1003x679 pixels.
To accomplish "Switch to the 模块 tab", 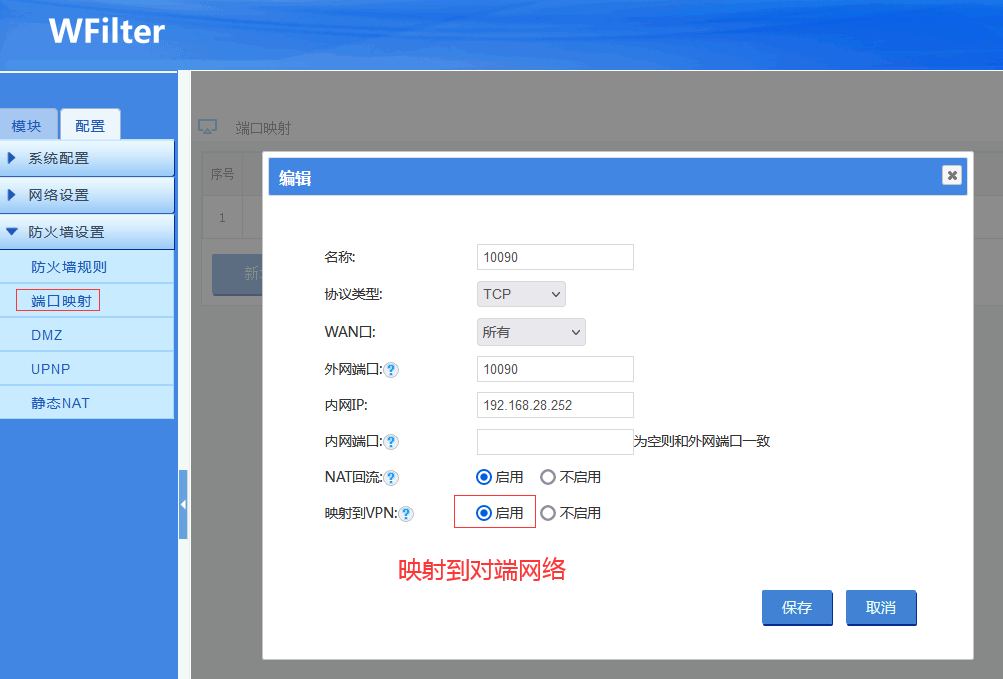I will [x=27, y=125].
